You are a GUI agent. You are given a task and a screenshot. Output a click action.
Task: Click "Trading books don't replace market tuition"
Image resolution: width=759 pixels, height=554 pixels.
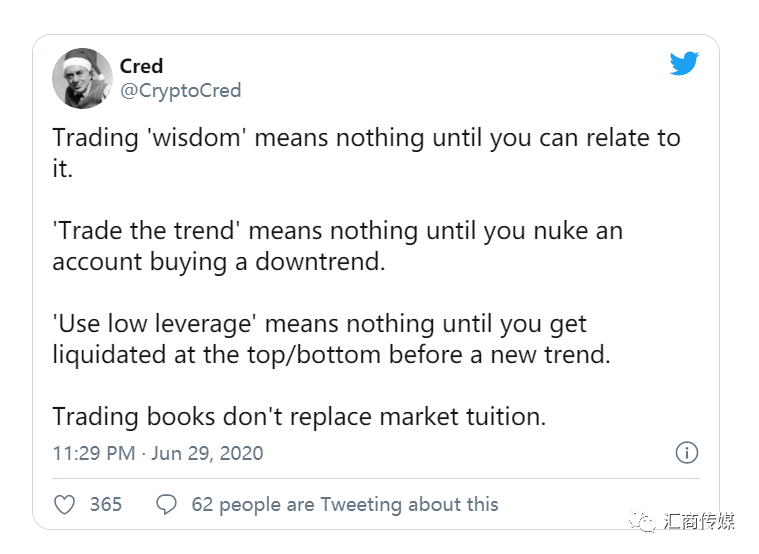299,417
